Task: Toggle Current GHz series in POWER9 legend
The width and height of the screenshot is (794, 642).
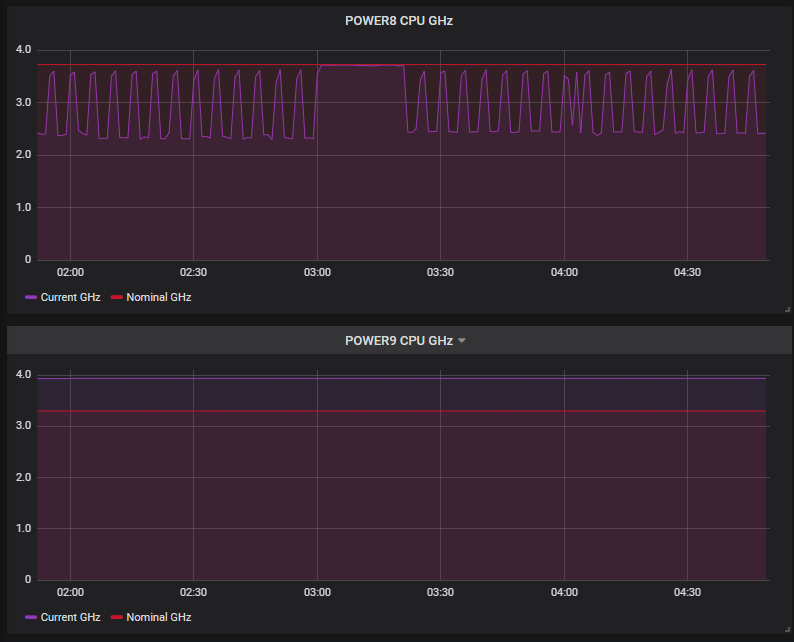Action: pos(70,617)
